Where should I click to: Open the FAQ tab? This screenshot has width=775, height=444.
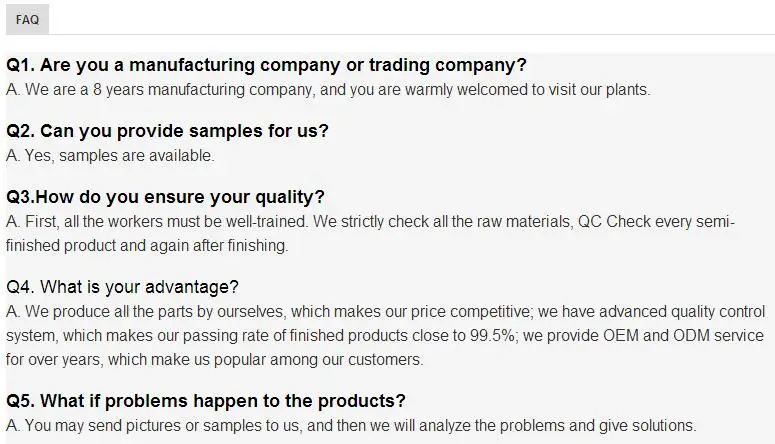[x=27, y=19]
